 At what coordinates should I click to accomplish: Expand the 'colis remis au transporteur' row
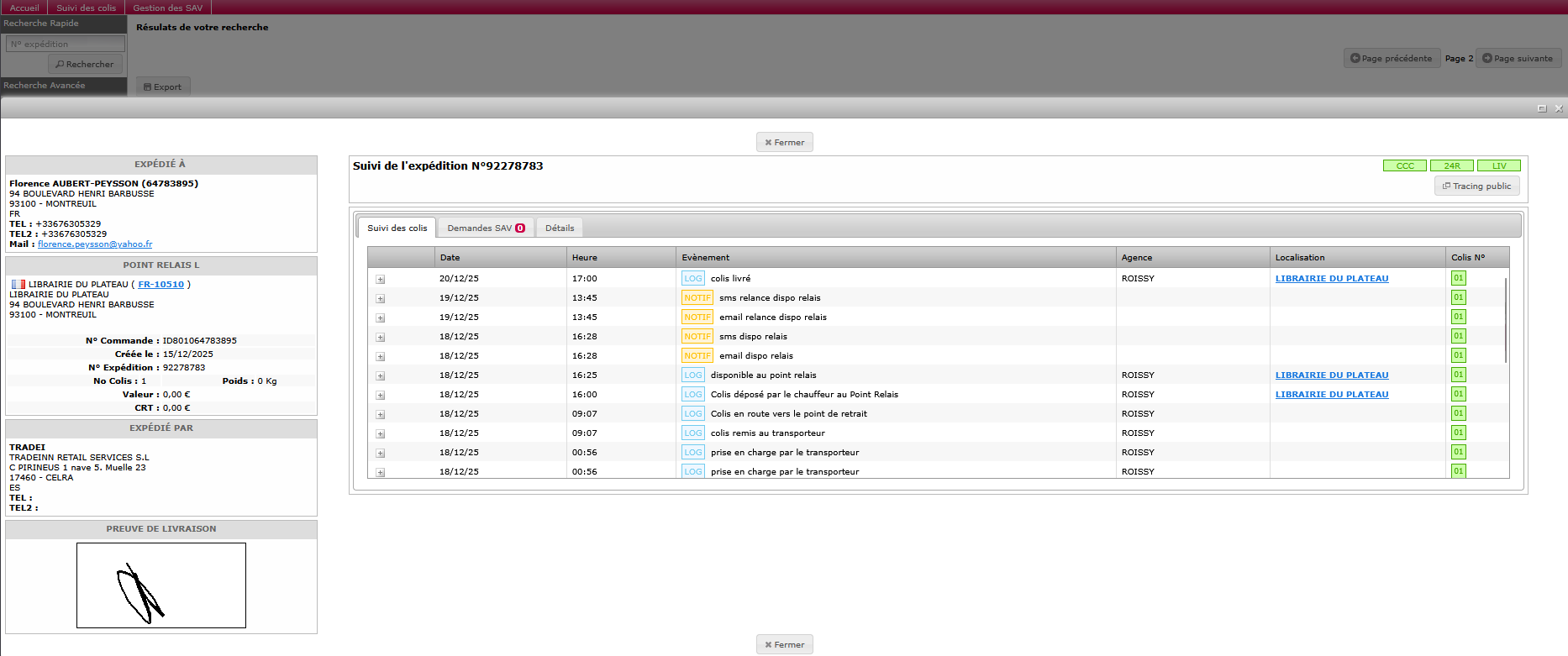(380, 434)
